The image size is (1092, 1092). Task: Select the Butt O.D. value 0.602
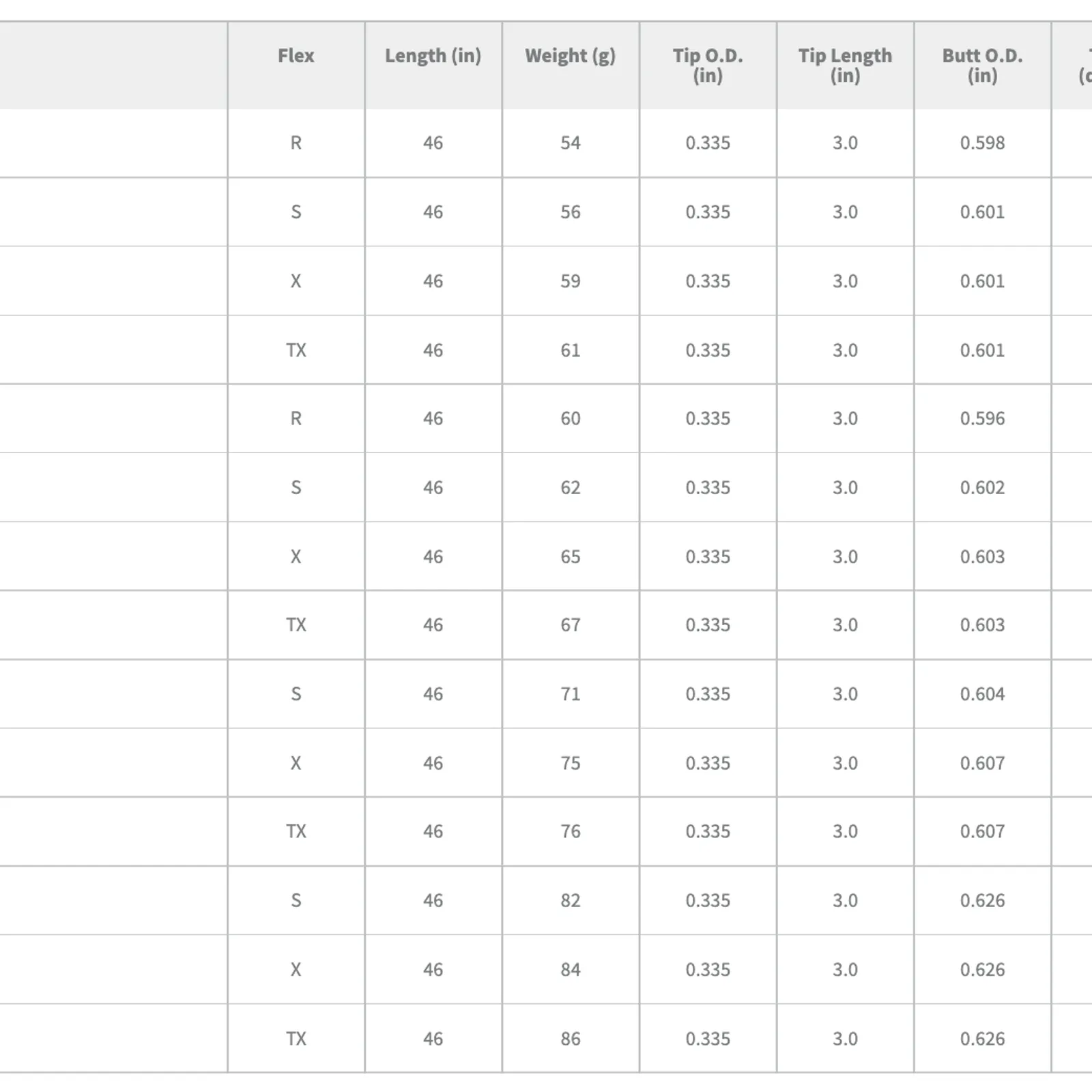pos(982,488)
